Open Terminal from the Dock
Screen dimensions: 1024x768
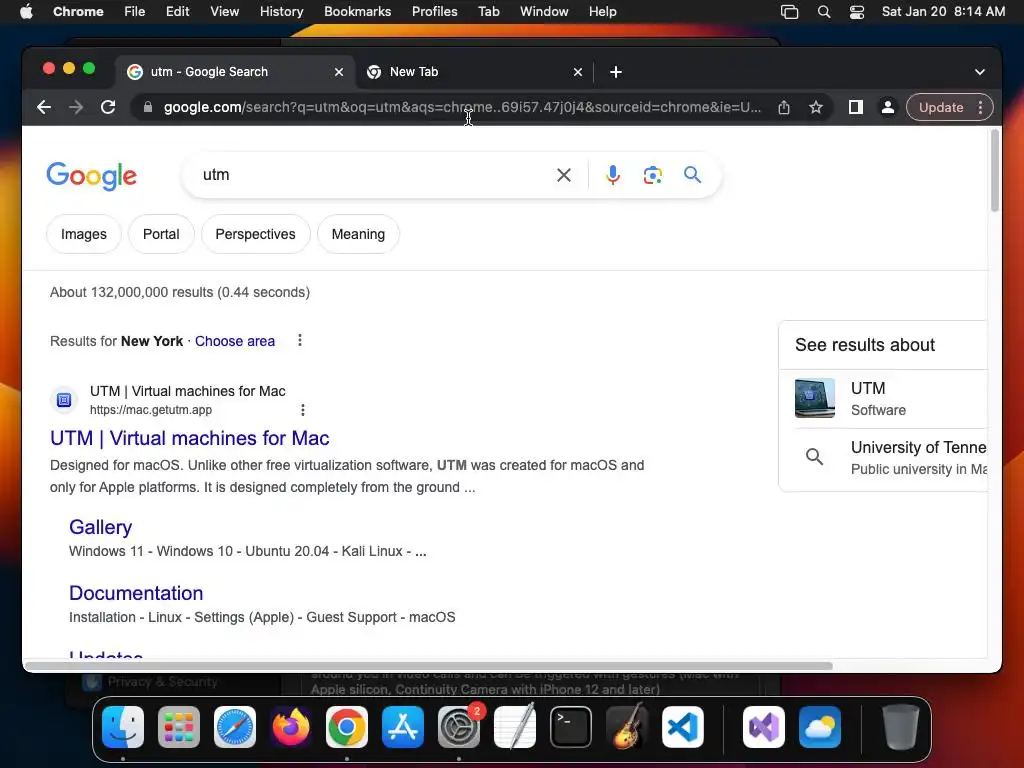(571, 727)
